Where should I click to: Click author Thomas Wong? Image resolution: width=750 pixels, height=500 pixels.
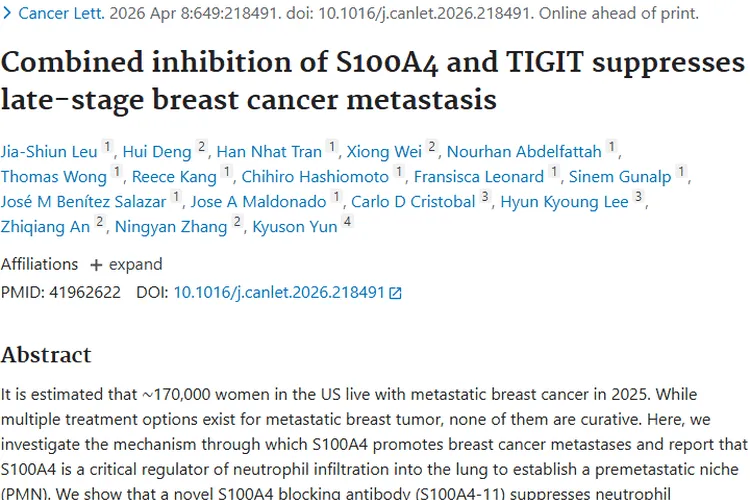(54, 177)
